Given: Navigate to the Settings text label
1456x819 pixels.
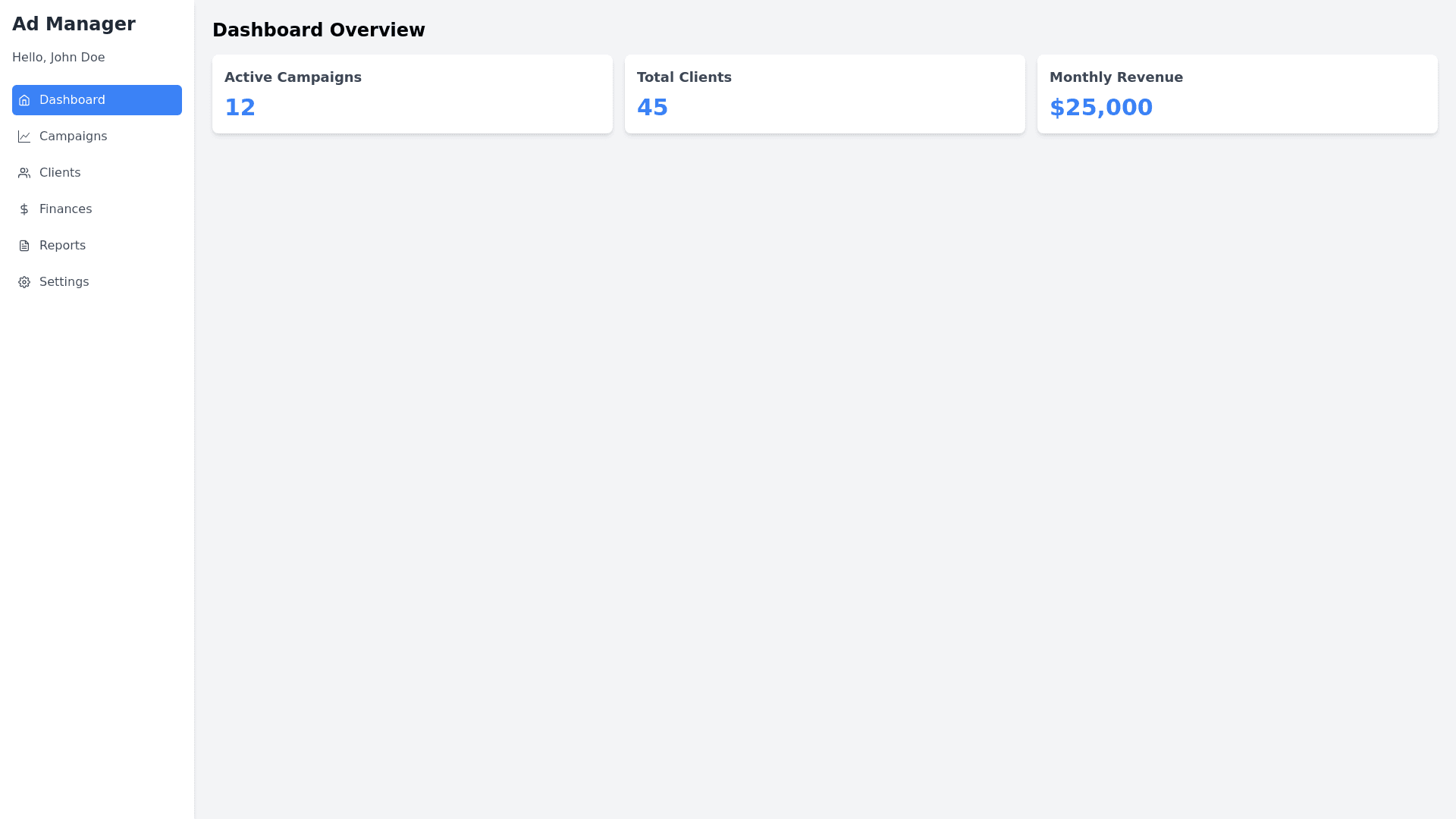Looking at the screenshot, I should [x=64, y=282].
